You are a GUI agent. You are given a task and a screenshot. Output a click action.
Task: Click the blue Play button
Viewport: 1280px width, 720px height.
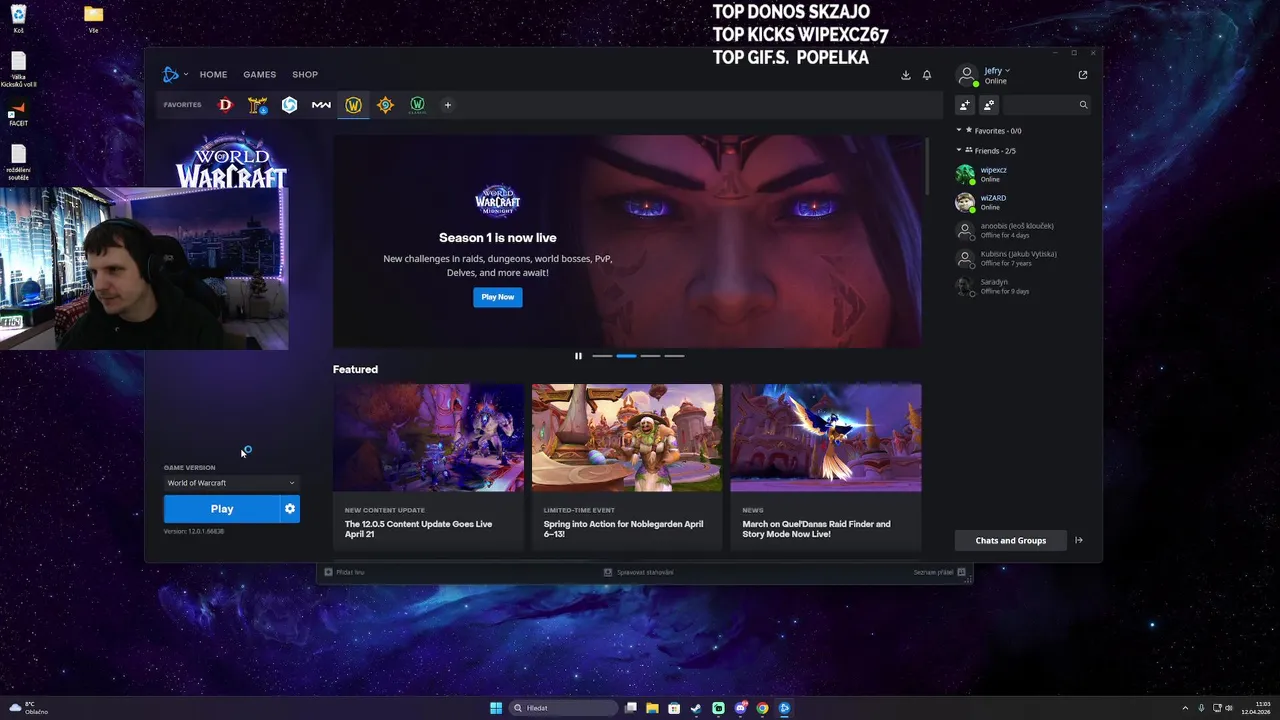tap(222, 509)
